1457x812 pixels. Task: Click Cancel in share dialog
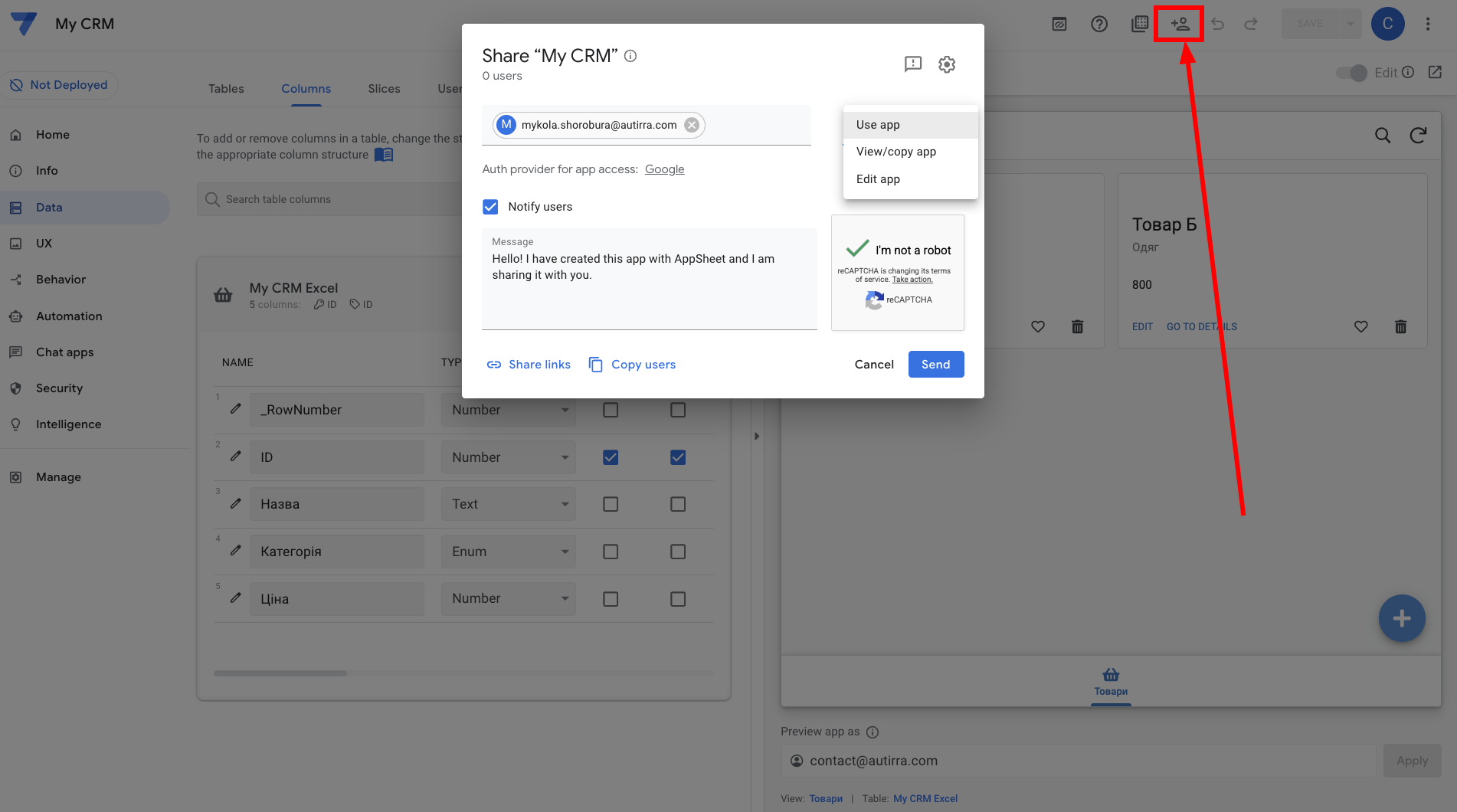(x=874, y=365)
